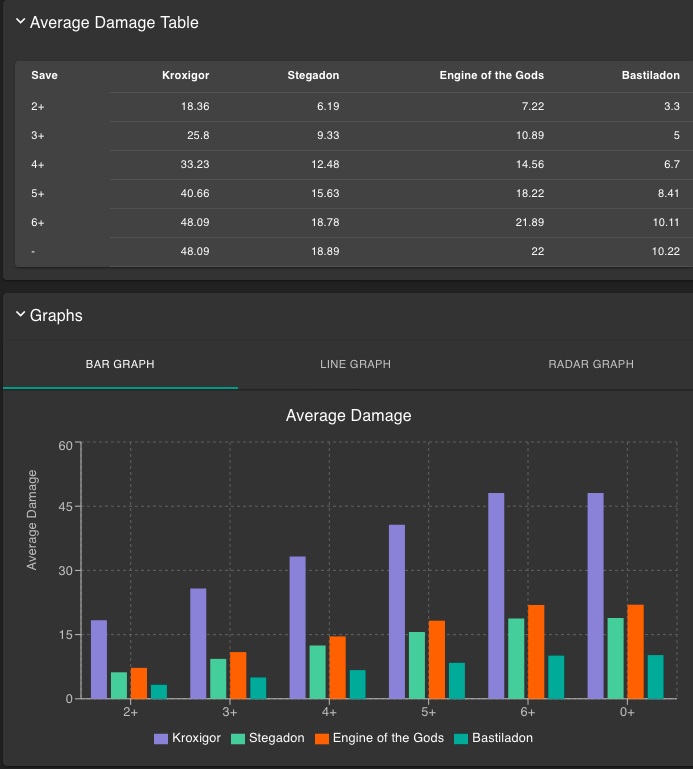Click Engine of the Gods value 21.89
Viewport: 693px width, 769px height.
pos(530,222)
